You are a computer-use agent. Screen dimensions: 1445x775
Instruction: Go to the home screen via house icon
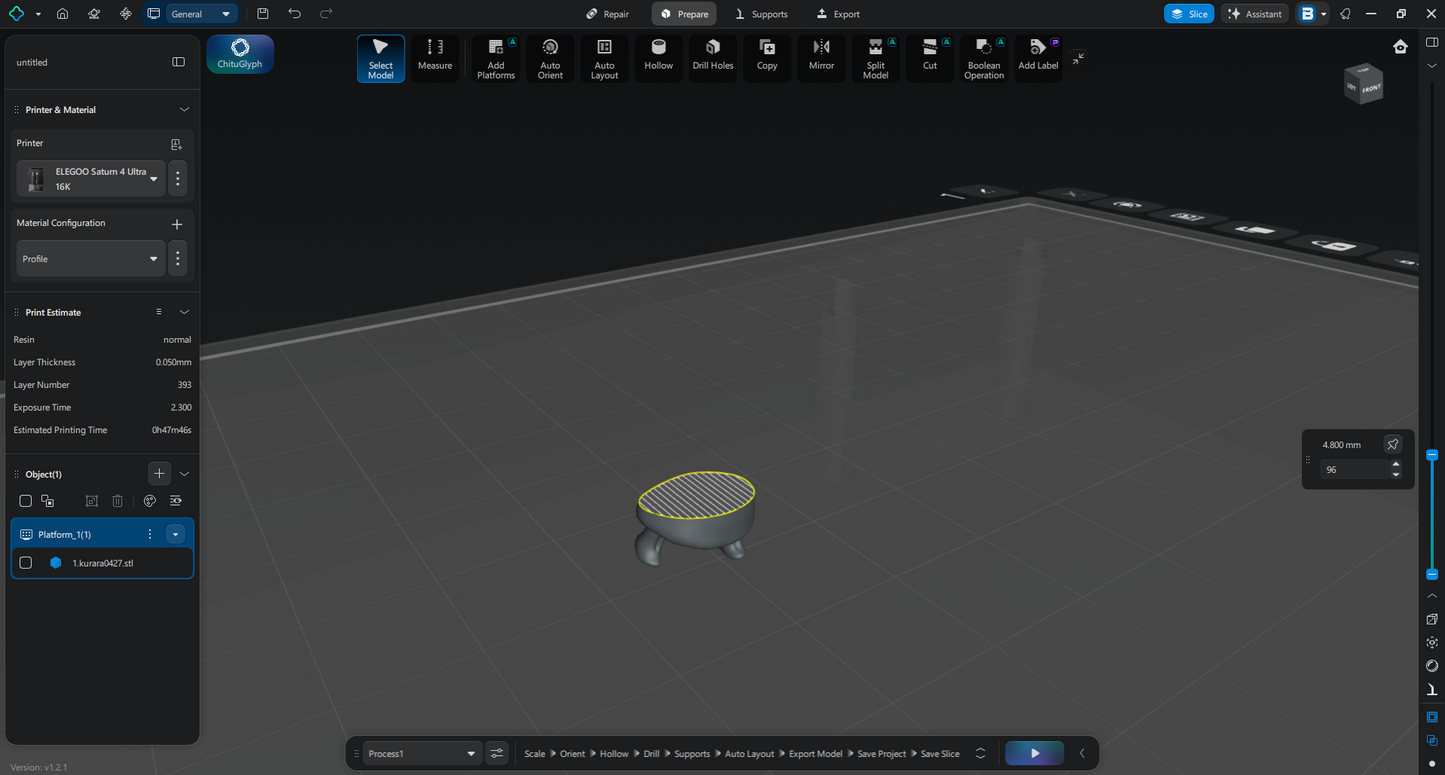62,14
